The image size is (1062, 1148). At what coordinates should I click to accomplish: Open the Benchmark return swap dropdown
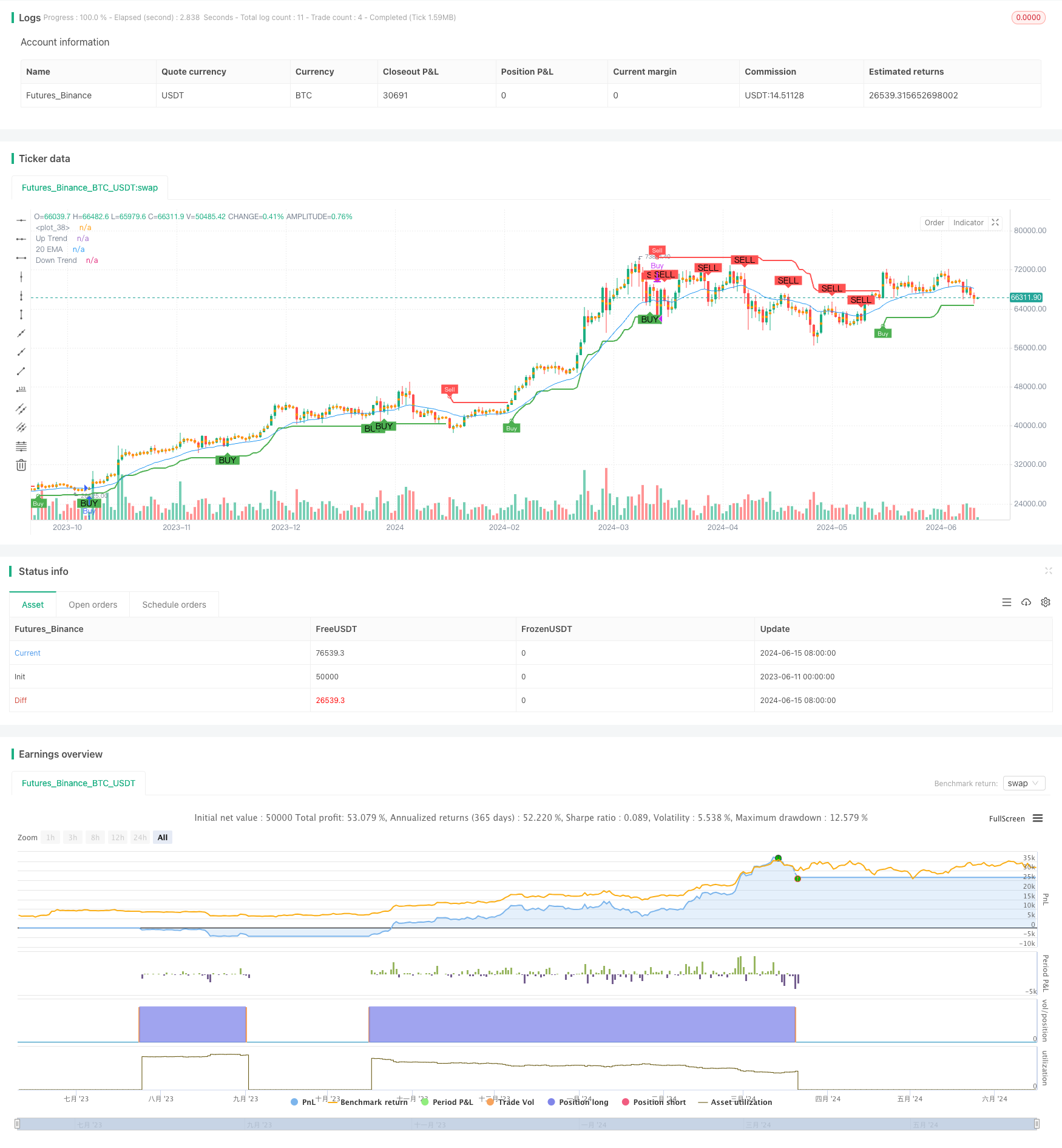point(1024,783)
